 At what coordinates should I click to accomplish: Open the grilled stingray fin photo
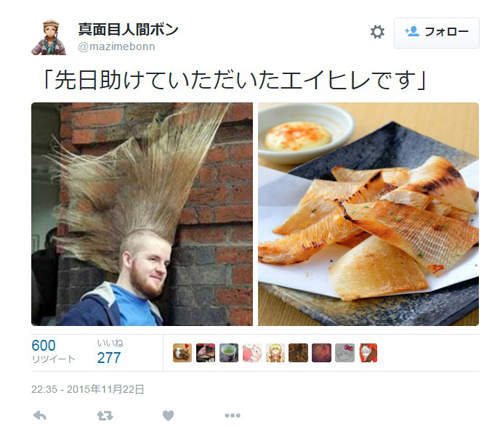pos(368,214)
